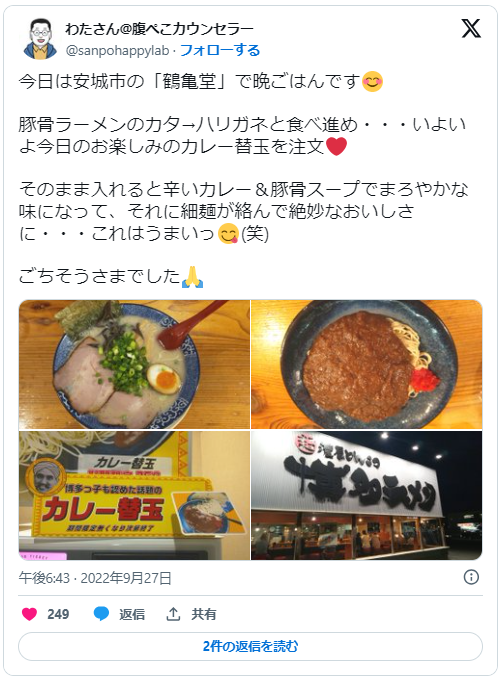Open the night storefront sign photo
Image resolution: width=503 pixels, height=680 pixels.
click(x=366, y=495)
